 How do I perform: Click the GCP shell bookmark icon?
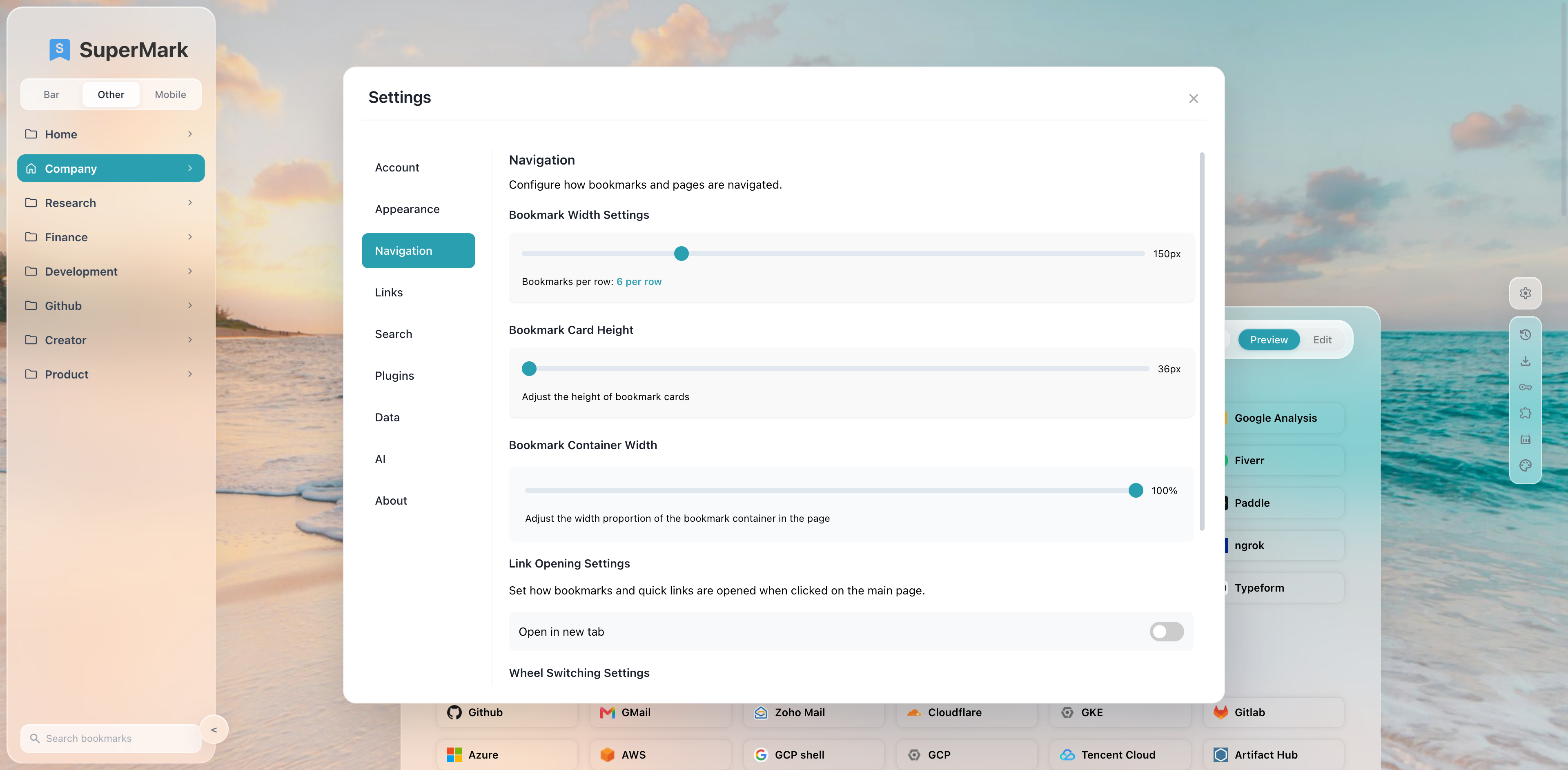coord(760,755)
